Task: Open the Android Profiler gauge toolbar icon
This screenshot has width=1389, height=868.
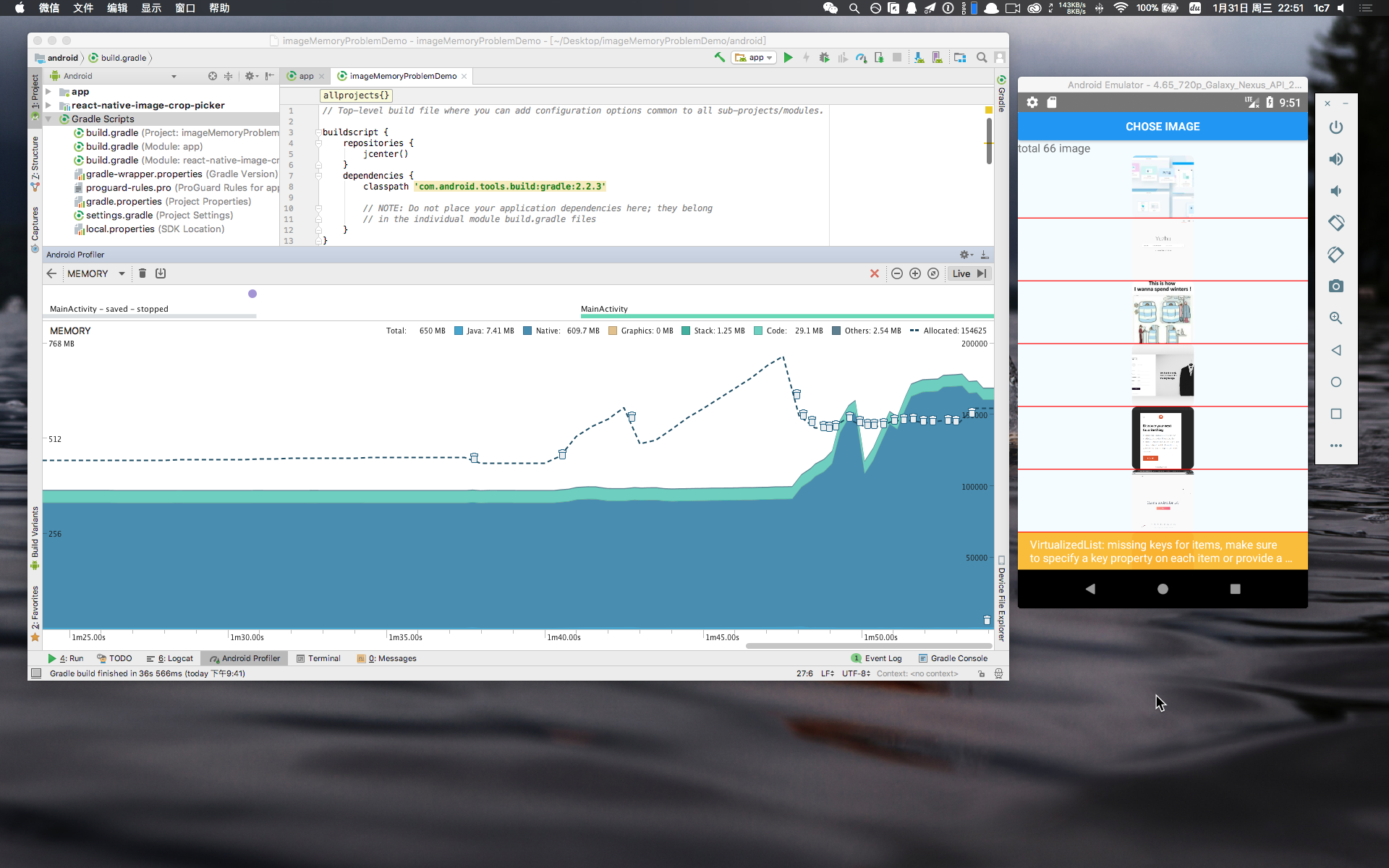Action: (x=861, y=57)
